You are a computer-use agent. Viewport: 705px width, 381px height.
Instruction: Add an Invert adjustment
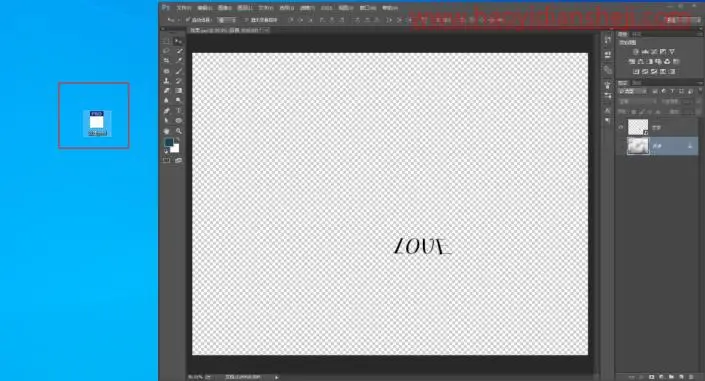[x=636, y=72]
